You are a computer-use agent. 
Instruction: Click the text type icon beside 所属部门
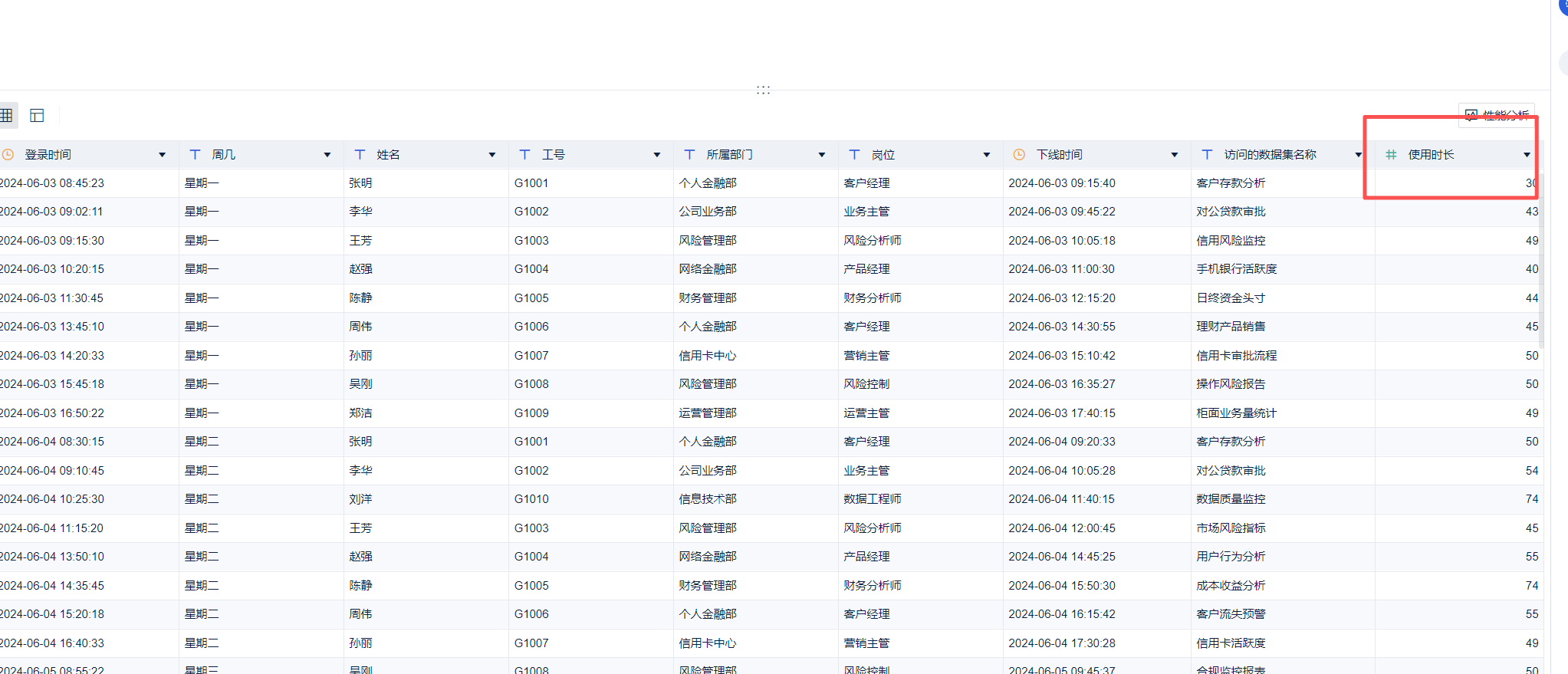(689, 155)
